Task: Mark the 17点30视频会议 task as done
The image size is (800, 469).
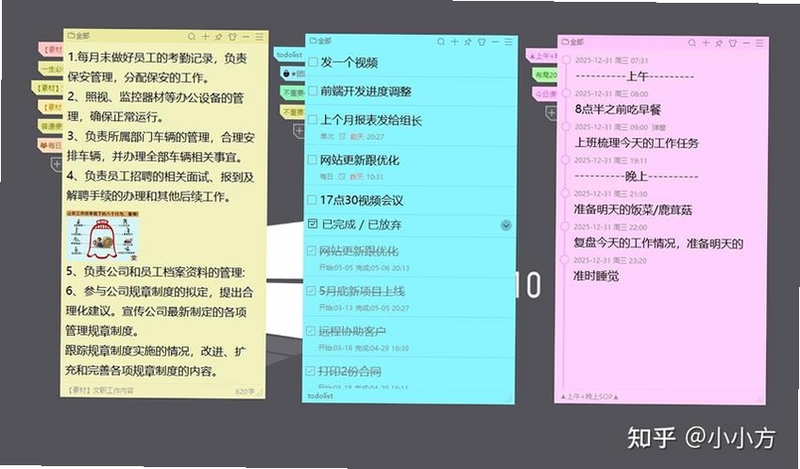Action: pyautogui.click(x=312, y=200)
